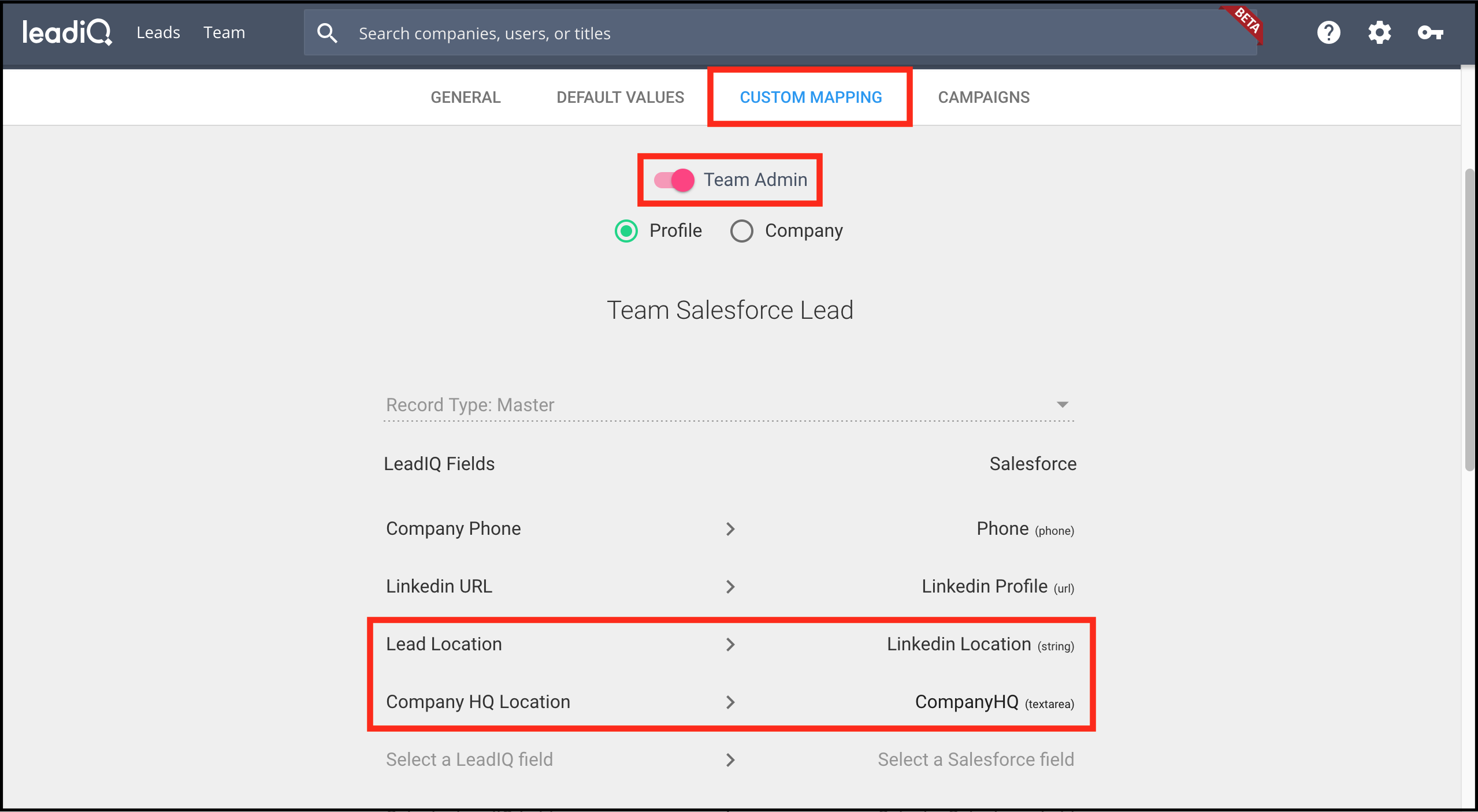Screen dimensions: 1478x812
Task: Change the Linkedin URL LeadIQ field
Action: click(x=439, y=586)
